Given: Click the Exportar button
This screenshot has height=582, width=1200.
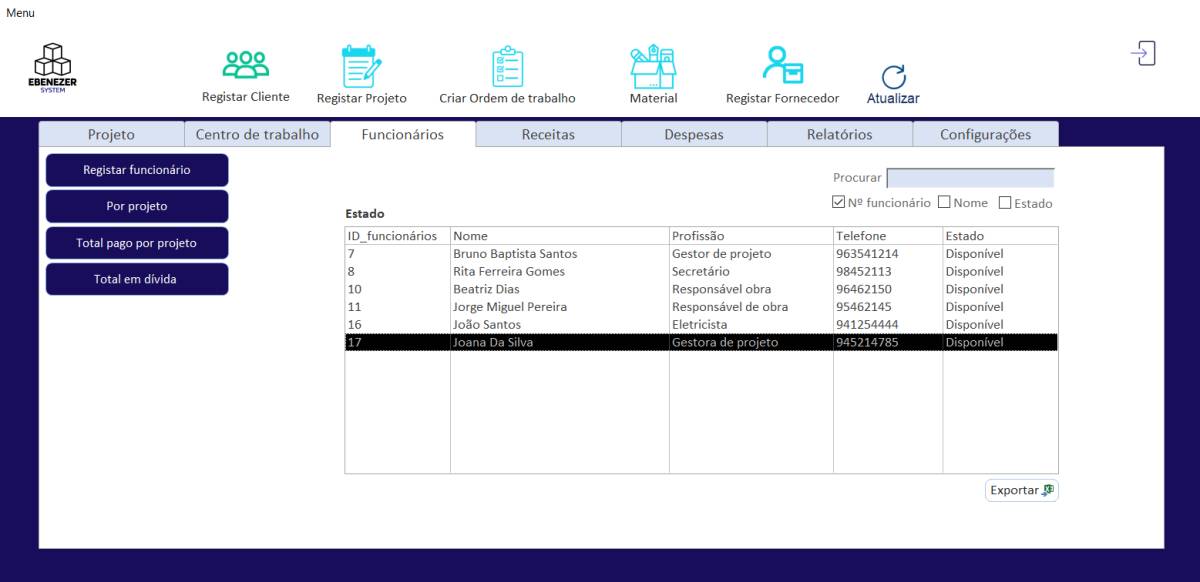Looking at the screenshot, I should click(1021, 490).
